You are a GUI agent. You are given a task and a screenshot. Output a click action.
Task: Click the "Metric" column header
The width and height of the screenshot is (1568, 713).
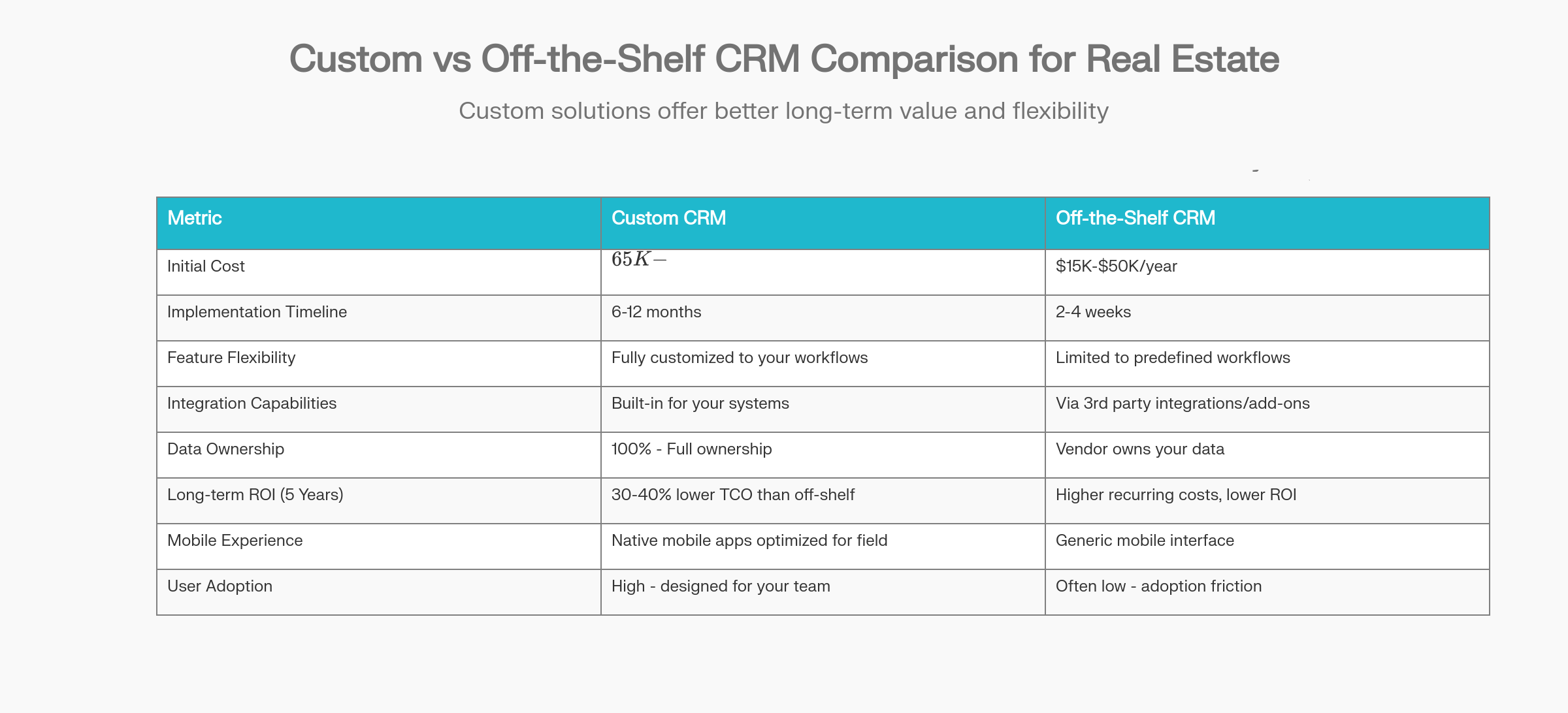(195, 218)
